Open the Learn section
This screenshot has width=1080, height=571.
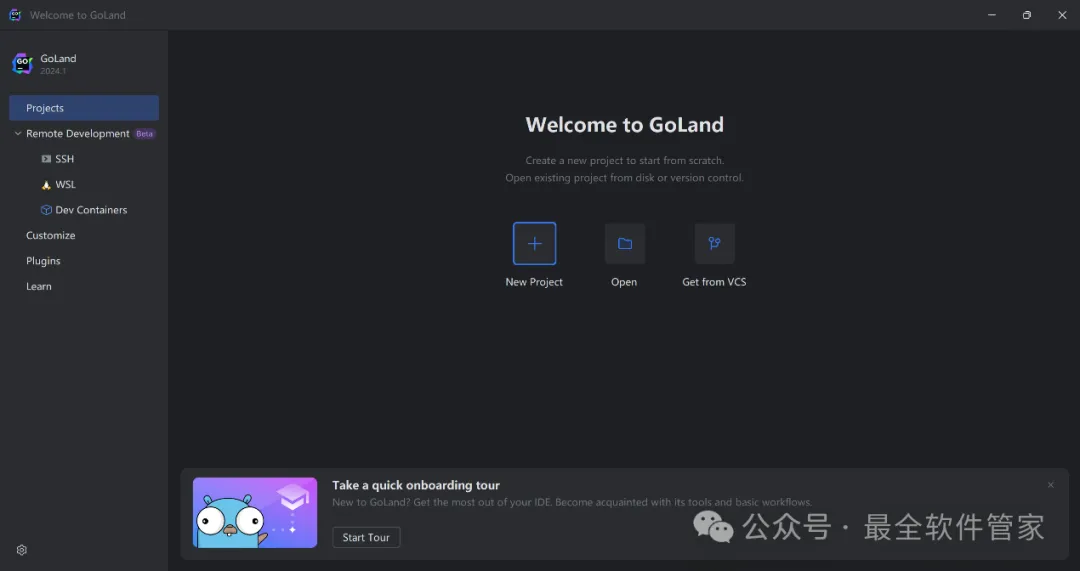(x=39, y=287)
